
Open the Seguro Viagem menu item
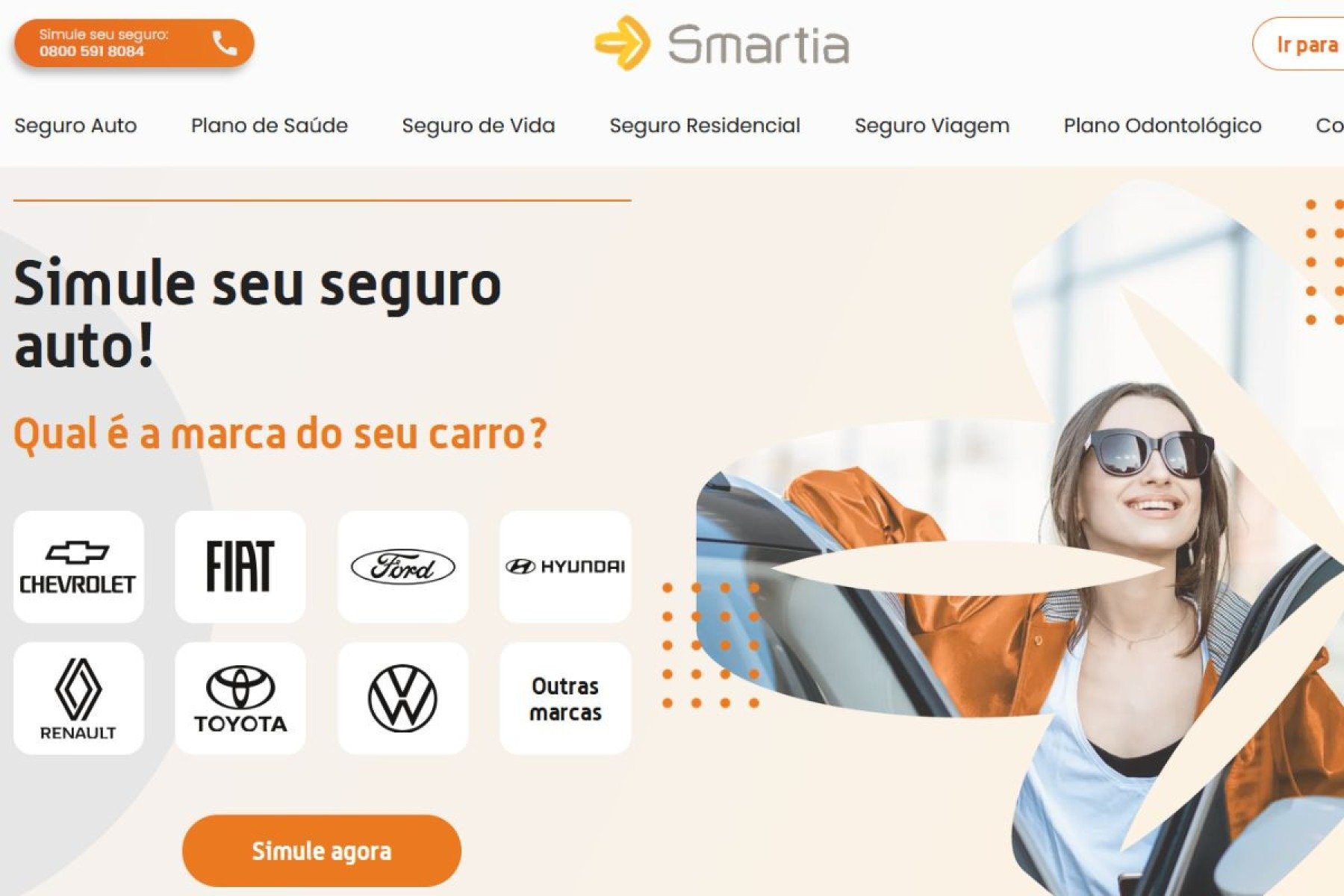pos(932,125)
